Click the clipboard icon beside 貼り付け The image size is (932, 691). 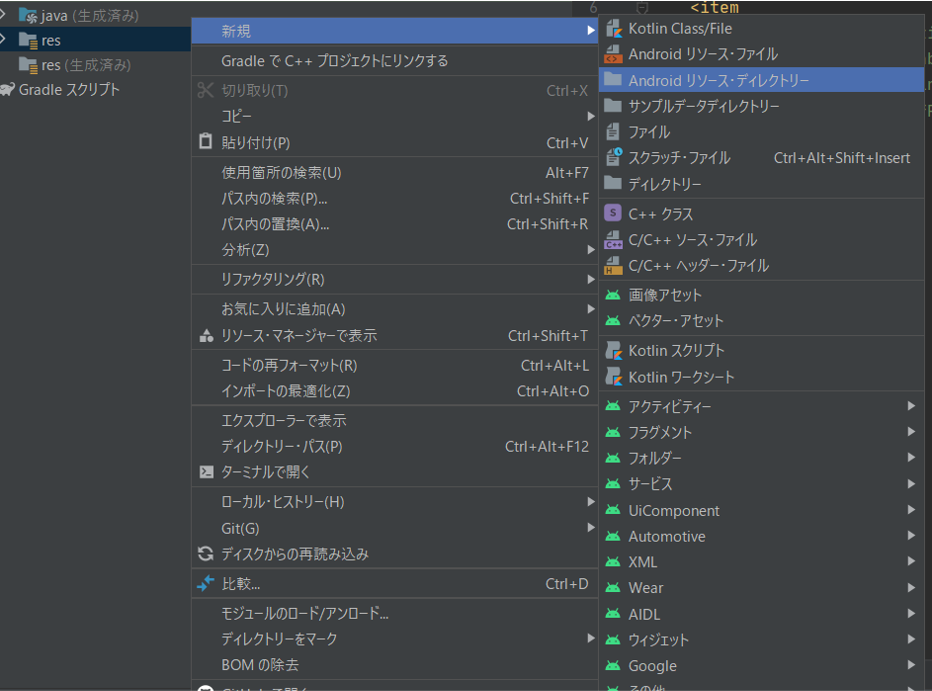[205, 141]
